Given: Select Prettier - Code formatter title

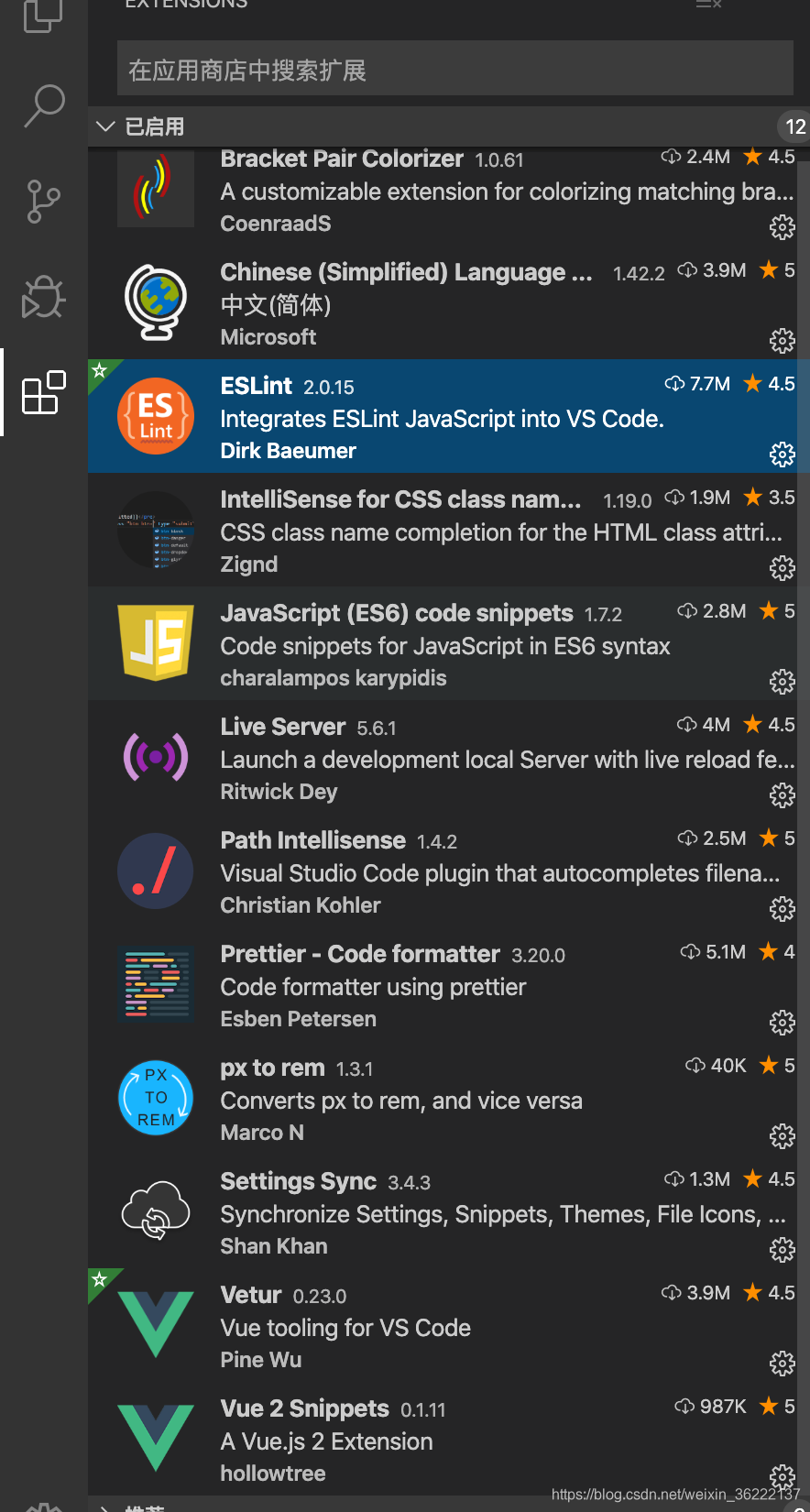Looking at the screenshot, I should click(360, 954).
